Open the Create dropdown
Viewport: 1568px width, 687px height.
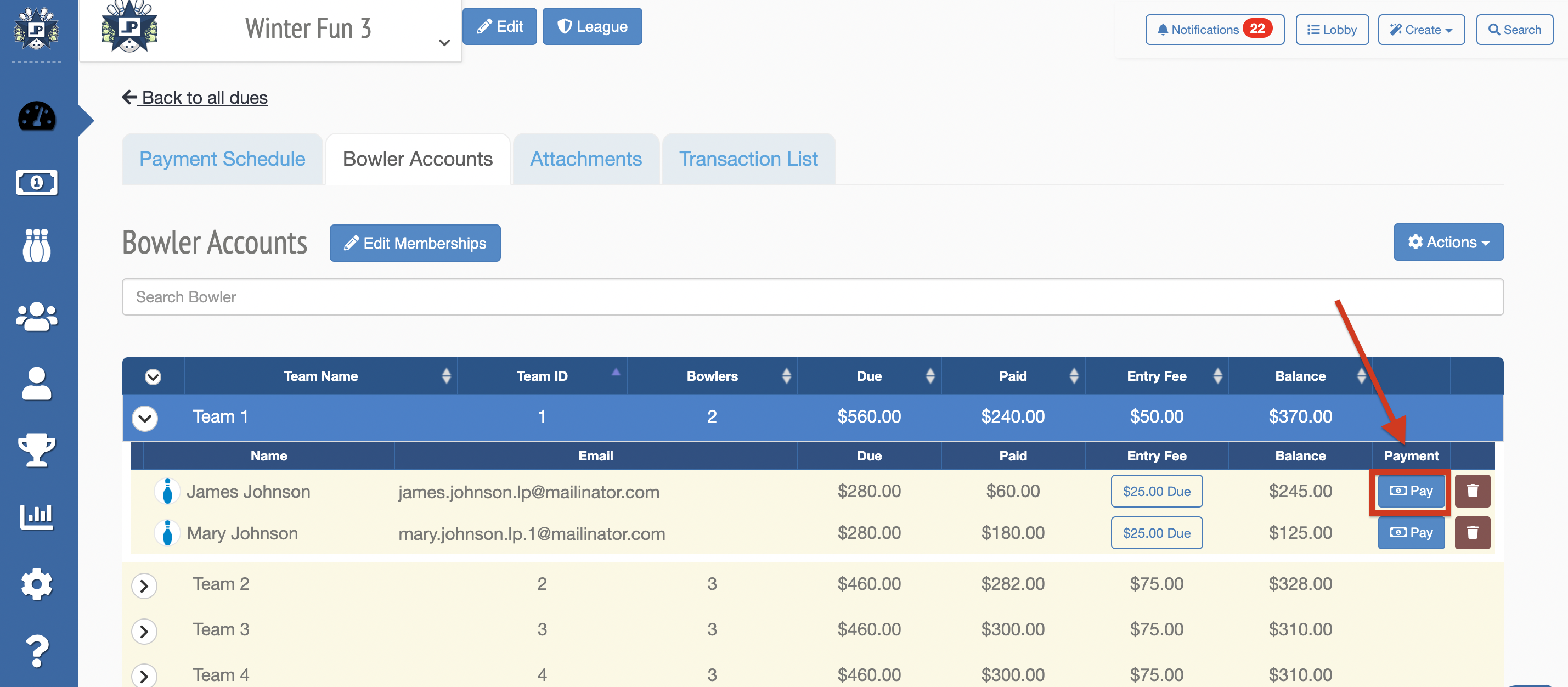click(1421, 30)
